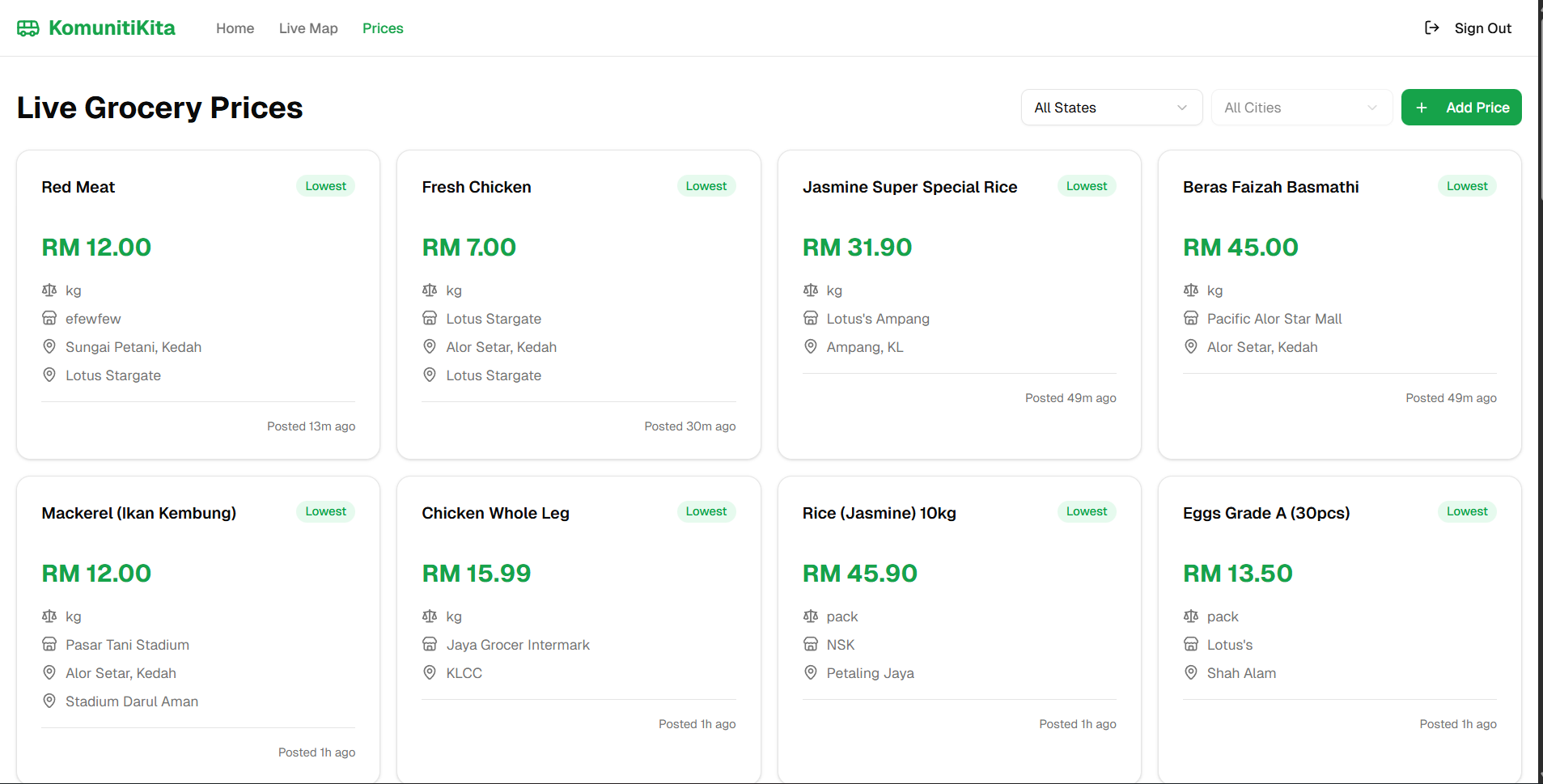
Task: Click location pin next to Petaling Jaya
Action: point(811,672)
